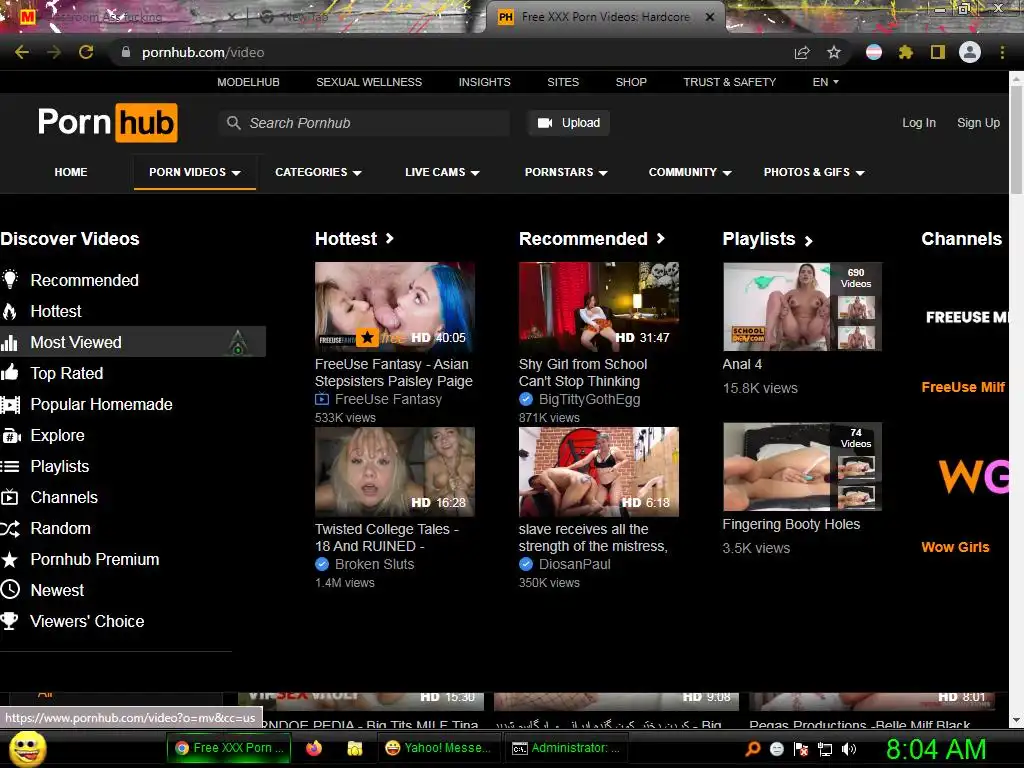Click the browser address bar URL
The width and height of the screenshot is (1024, 768).
203,52
